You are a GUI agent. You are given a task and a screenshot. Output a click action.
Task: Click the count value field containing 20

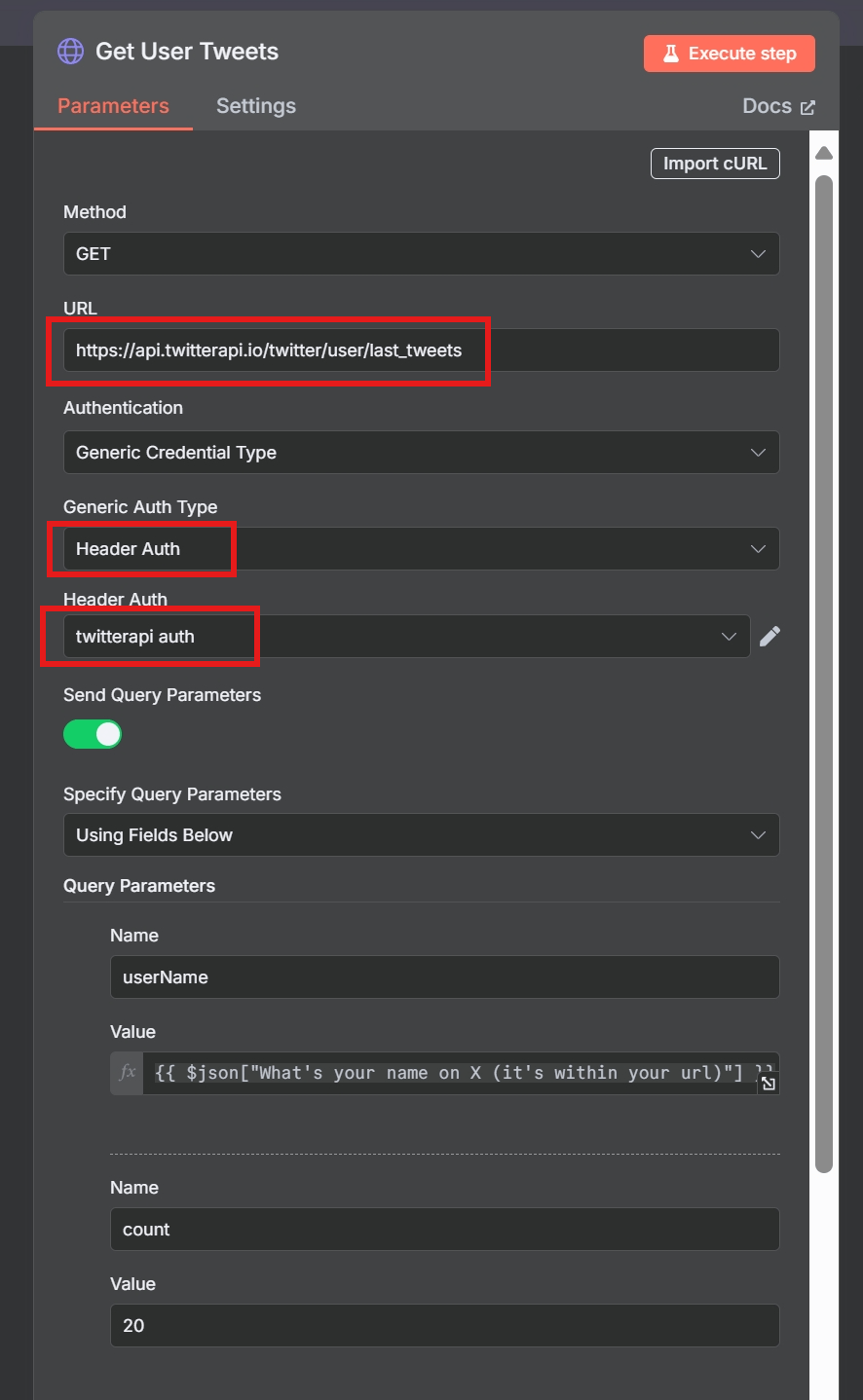click(444, 1326)
